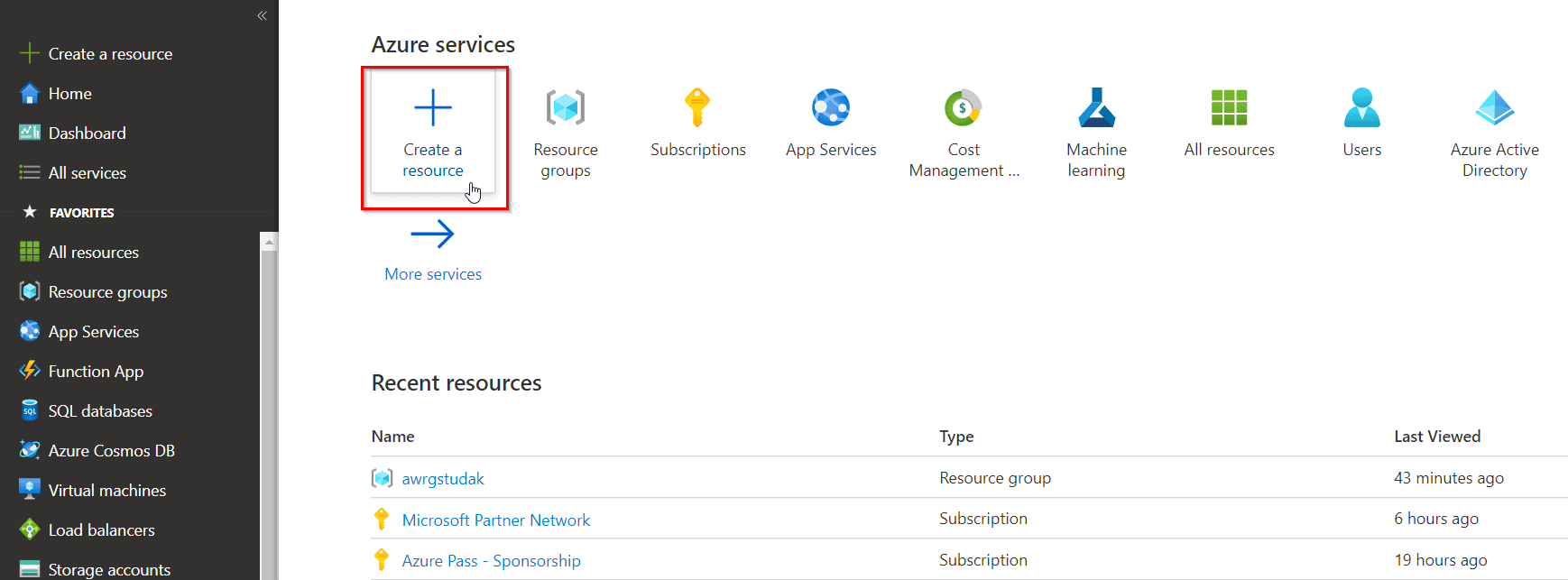Open Function App in favorites
Viewport: 1568px width, 580px height.
pyautogui.click(x=96, y=372)
